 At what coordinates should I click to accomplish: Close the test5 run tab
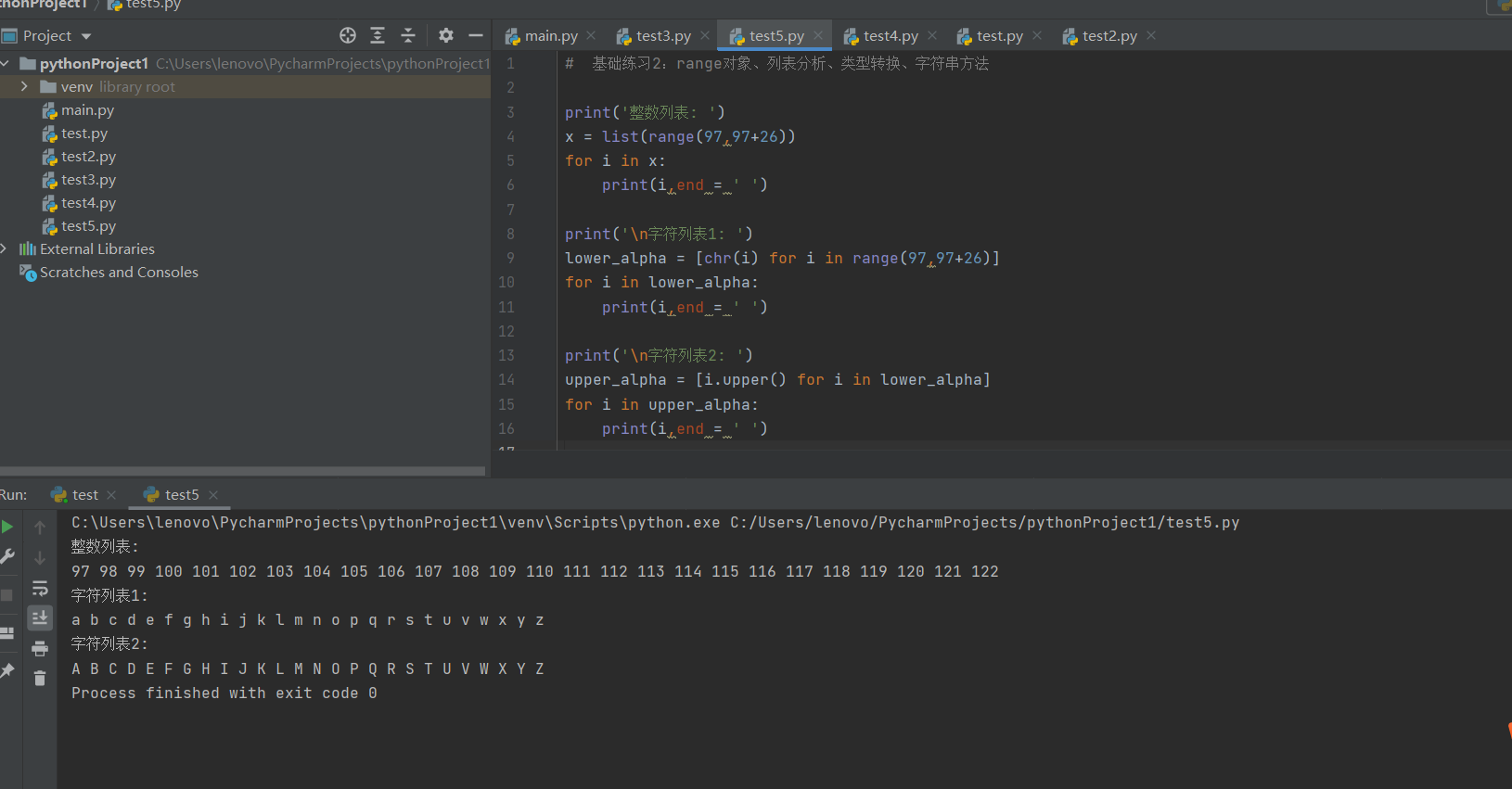click(x=213, y=495)
